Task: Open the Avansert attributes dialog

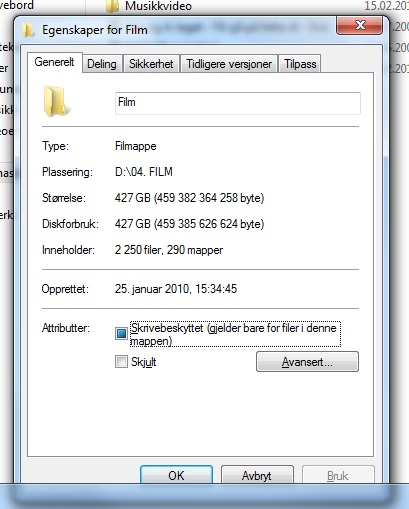Action: [307, 362]
